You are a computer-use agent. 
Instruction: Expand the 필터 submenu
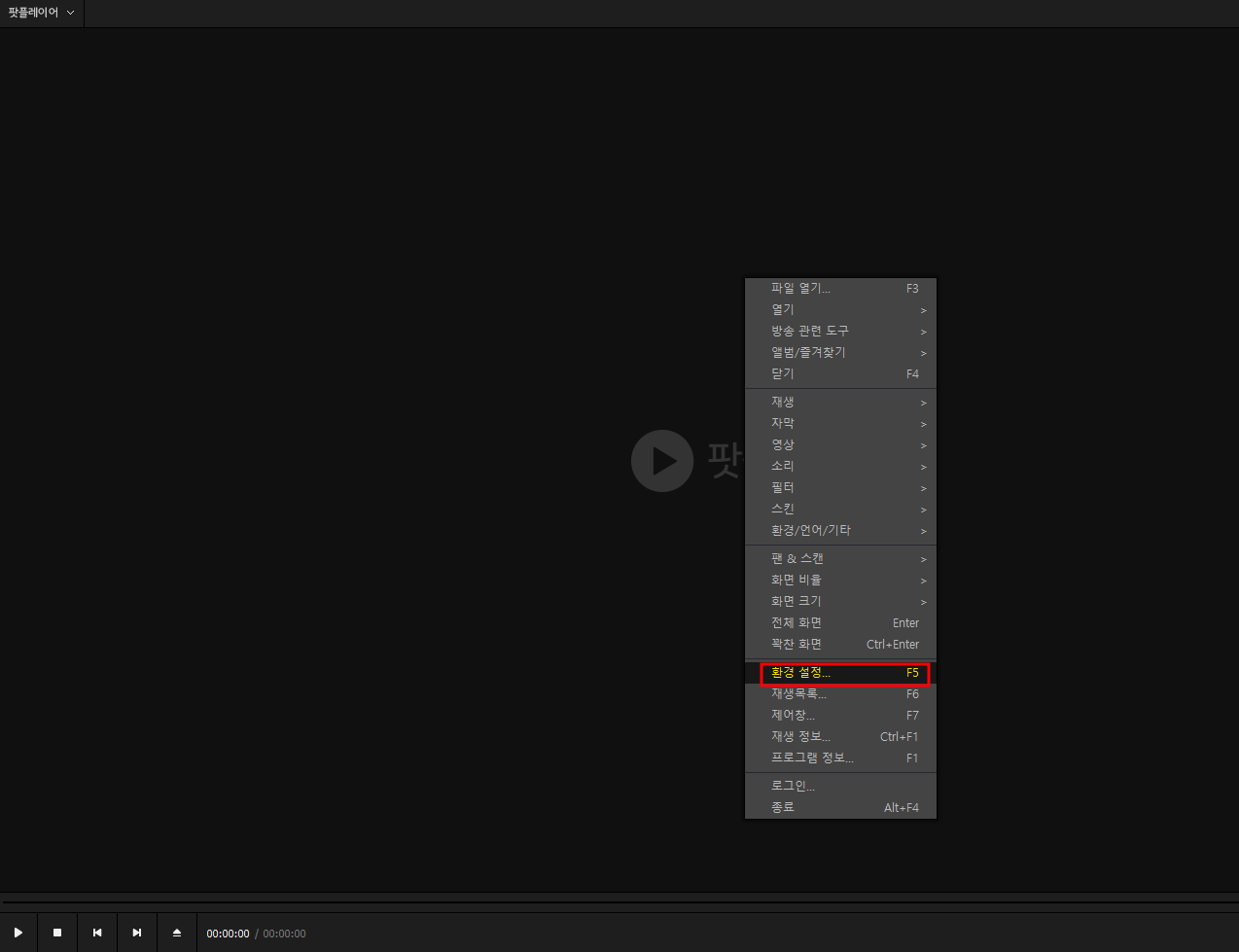[840, 488]
